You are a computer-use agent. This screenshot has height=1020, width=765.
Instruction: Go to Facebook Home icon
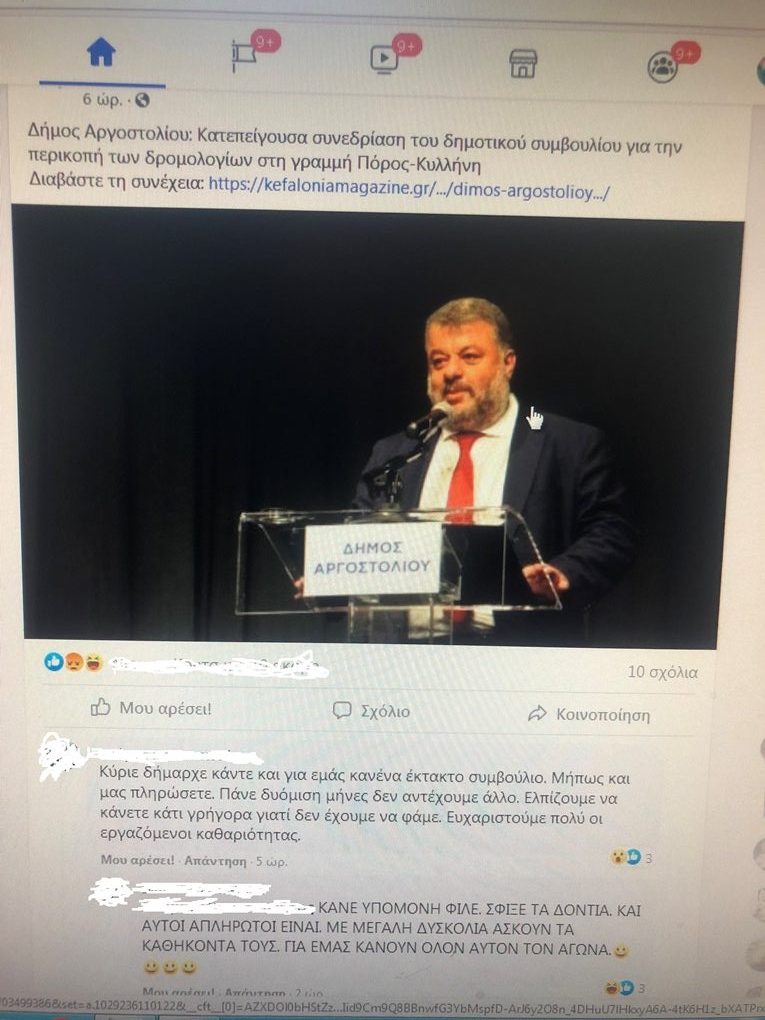(x=101, y=52)
